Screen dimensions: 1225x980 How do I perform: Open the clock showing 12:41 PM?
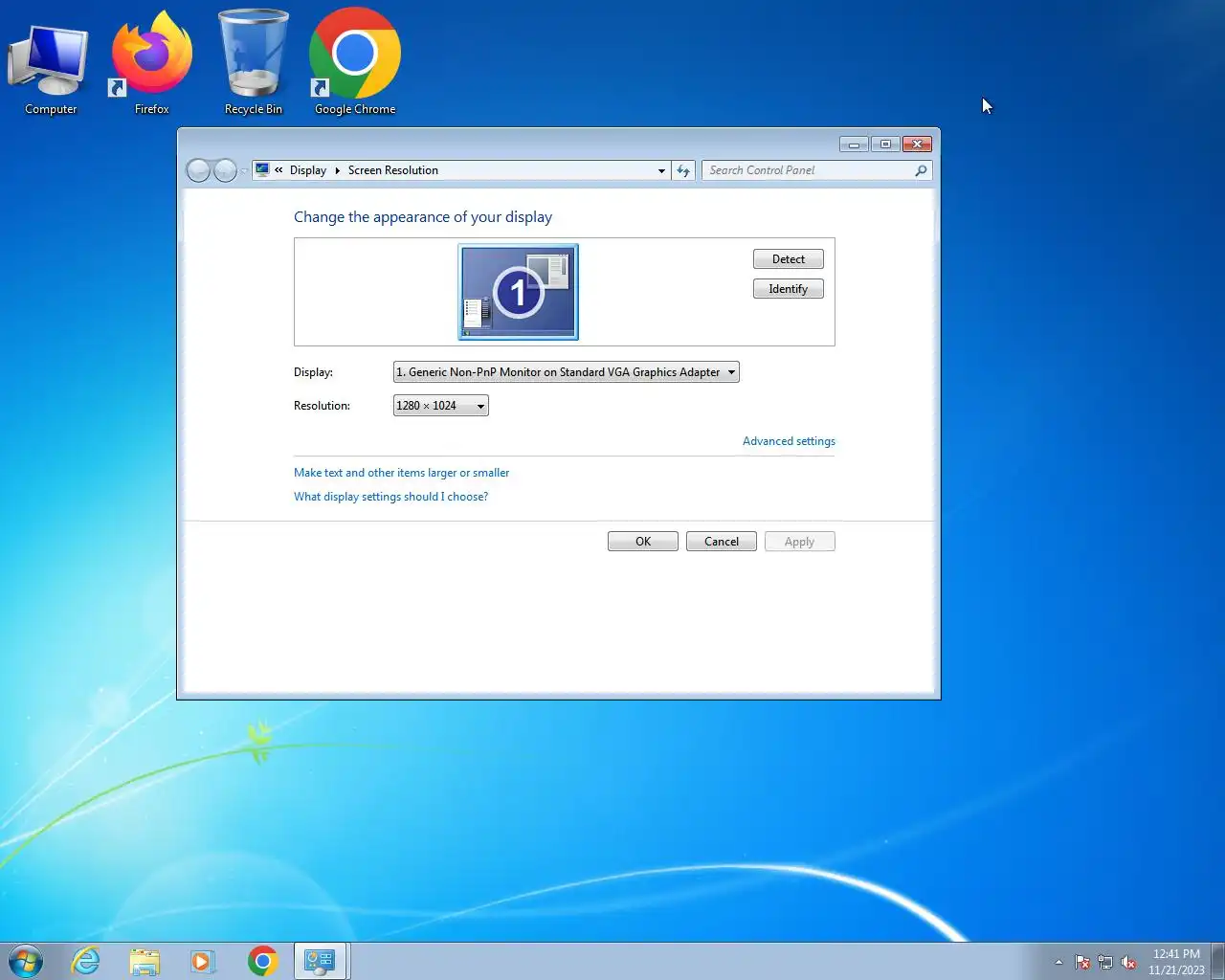1176,962
